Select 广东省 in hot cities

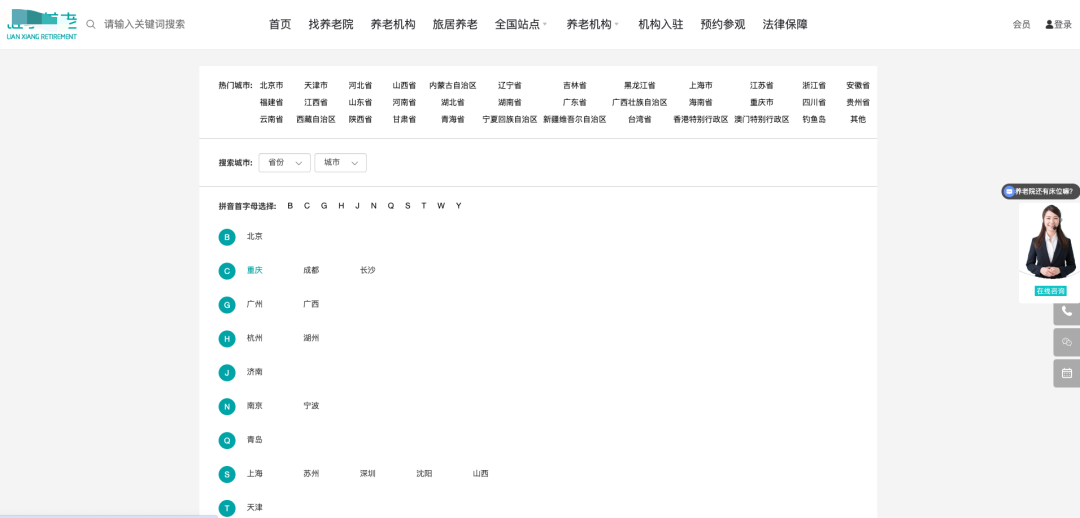[574, 102]
